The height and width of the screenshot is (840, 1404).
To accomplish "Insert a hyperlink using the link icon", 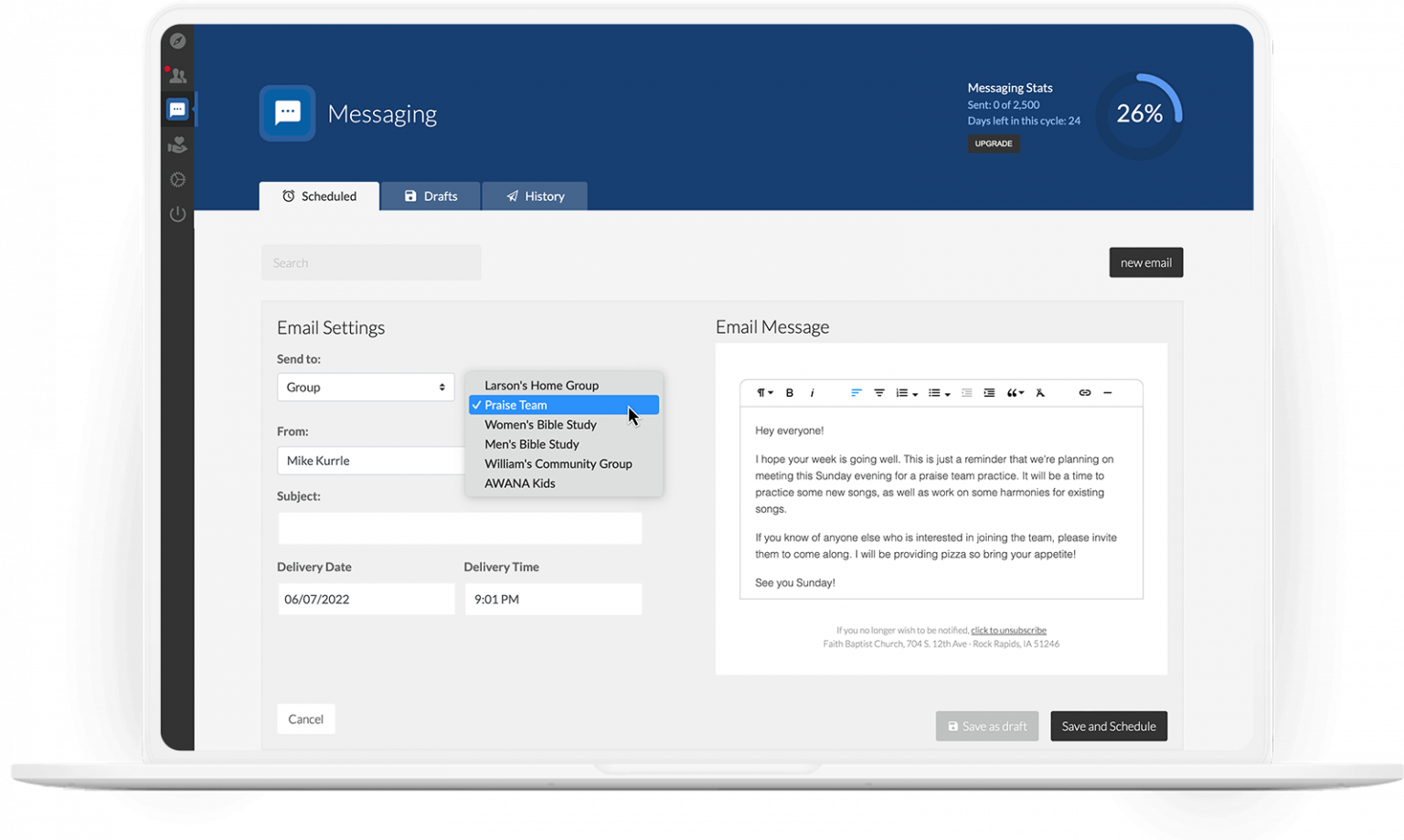I will [x=1084, y=392].
